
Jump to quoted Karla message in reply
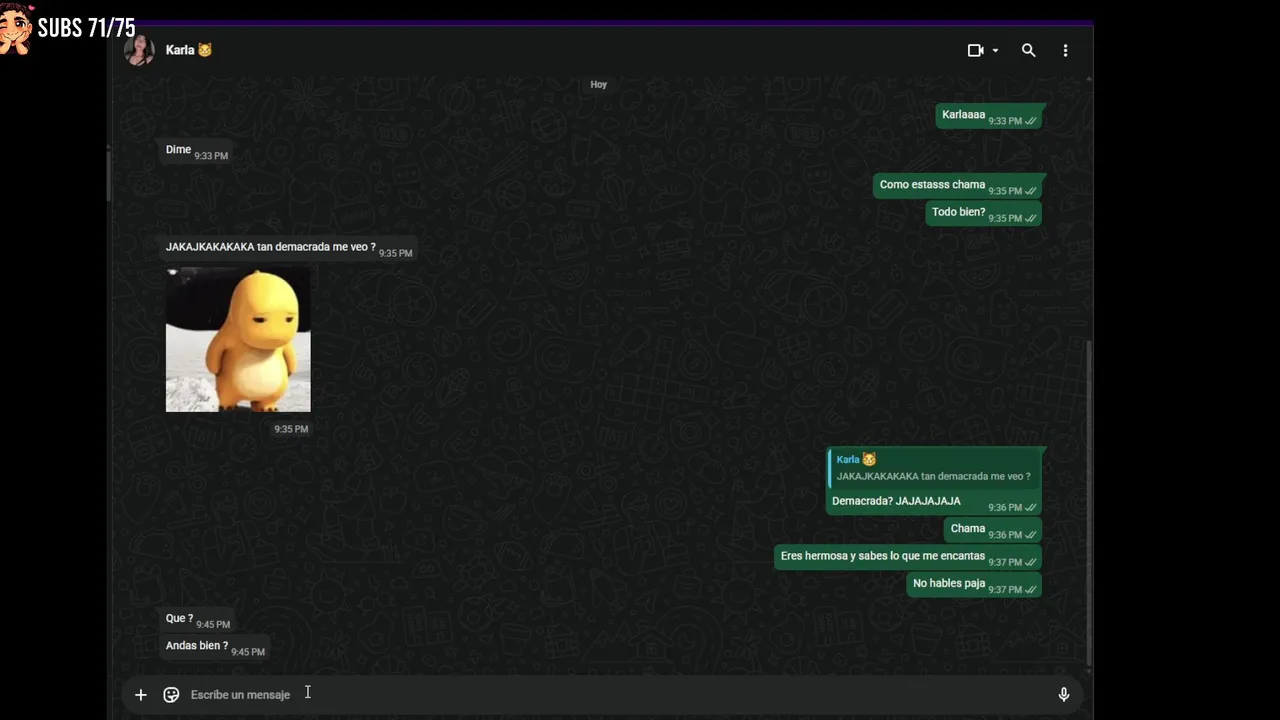(x=934, y=468)
